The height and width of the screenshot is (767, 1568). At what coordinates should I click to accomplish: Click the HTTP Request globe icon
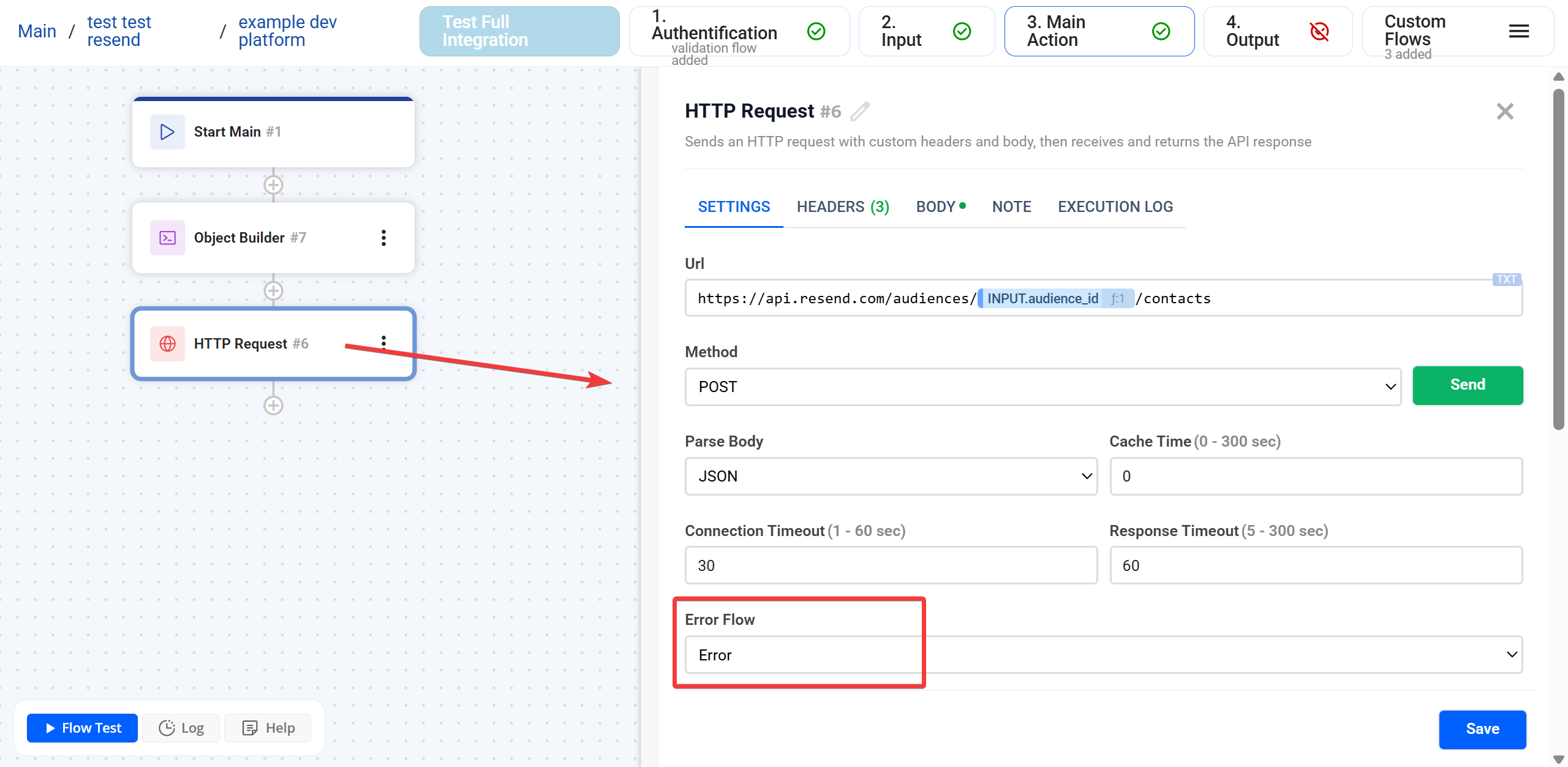(x=167, y=344)
